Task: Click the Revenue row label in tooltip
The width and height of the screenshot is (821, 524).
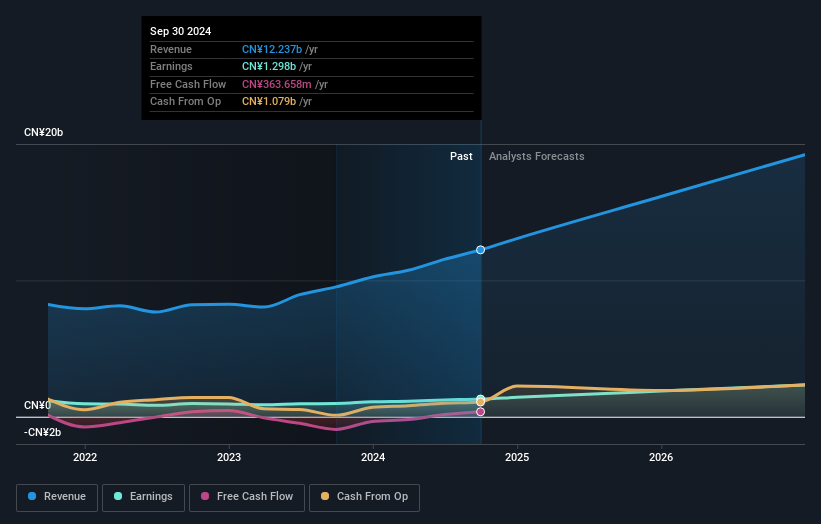Action: (171, 49)
